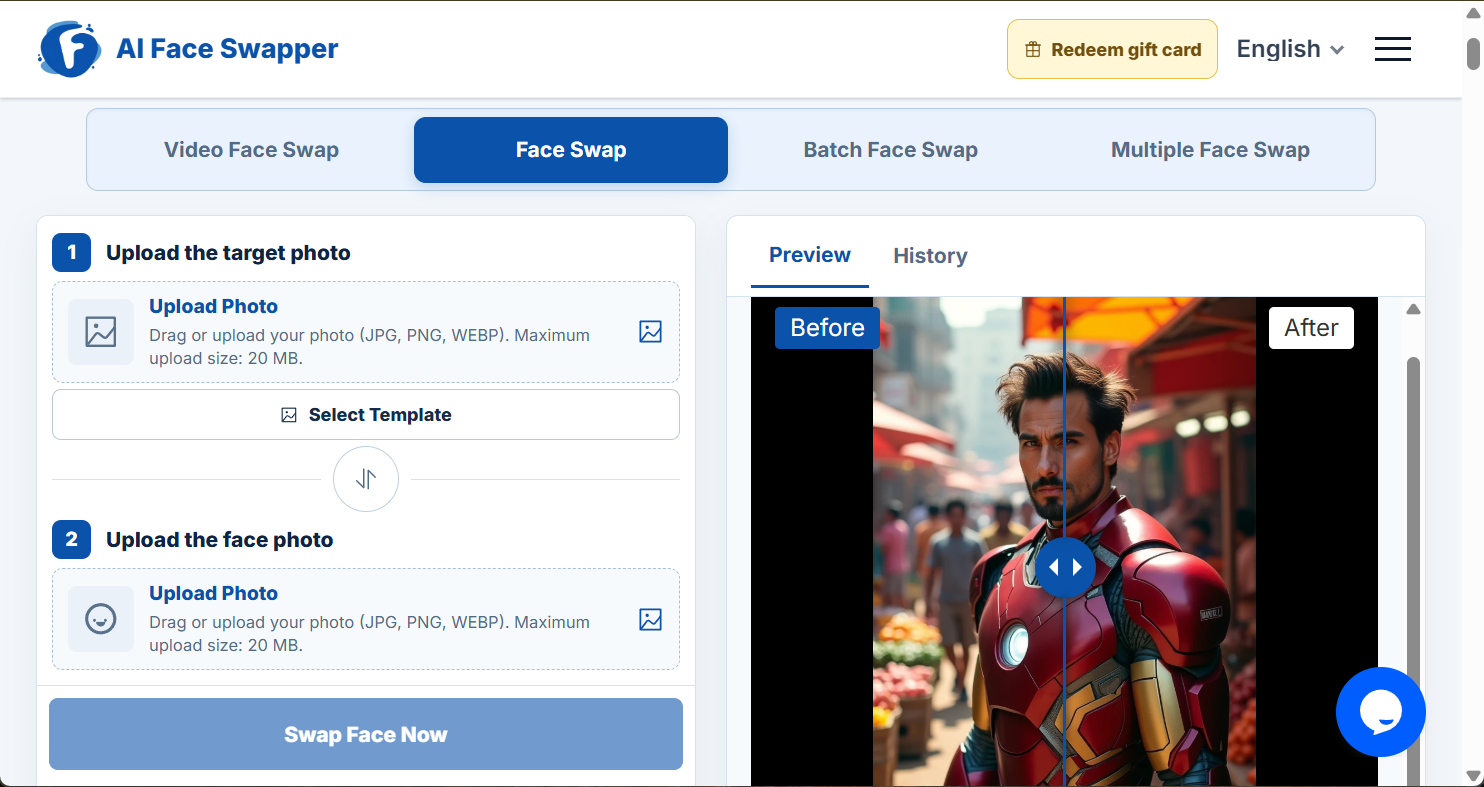Screen dimensions: 1484x787
Task: Click preview scrollbar up arrow
Action: 1413,310
